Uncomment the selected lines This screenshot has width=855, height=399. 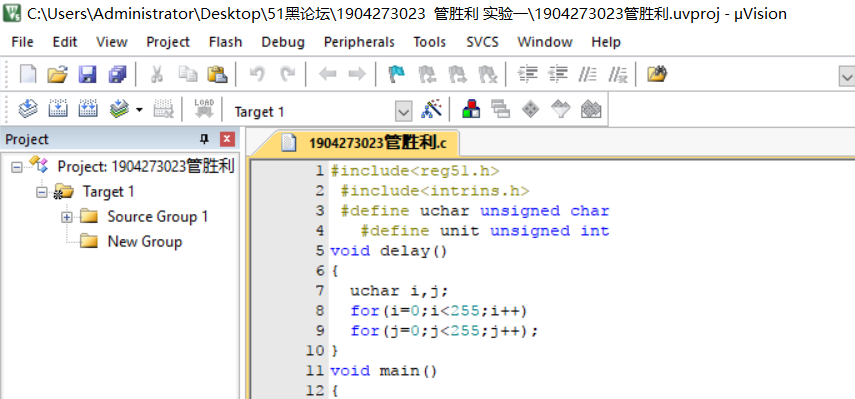click(x=618, y=74)
